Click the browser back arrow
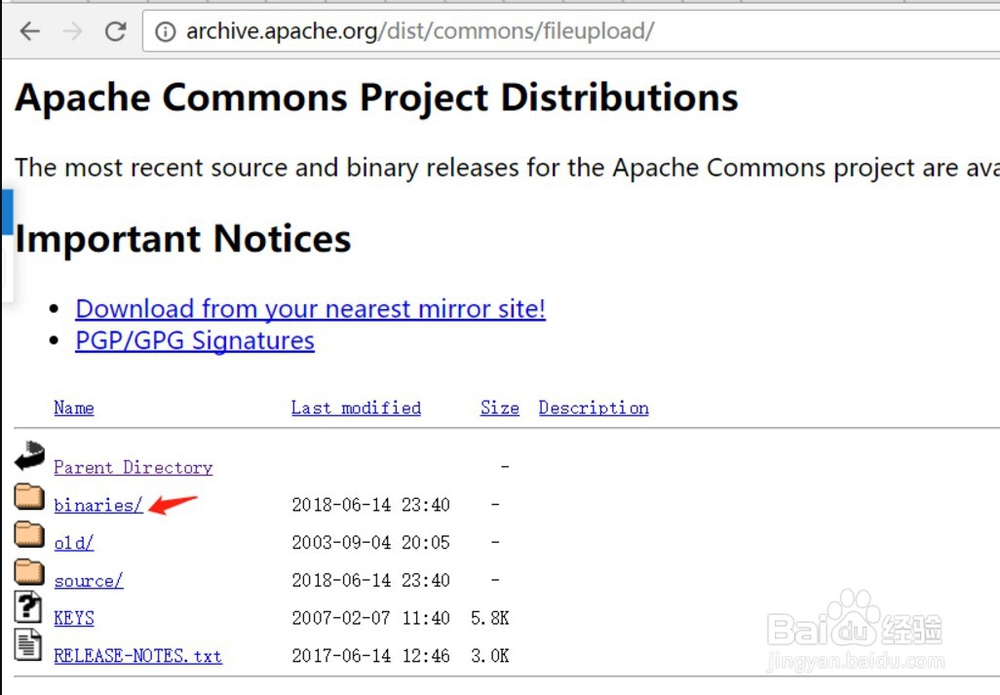The width and height of the screenshot is (1000, 695). (x=30, y=31)
